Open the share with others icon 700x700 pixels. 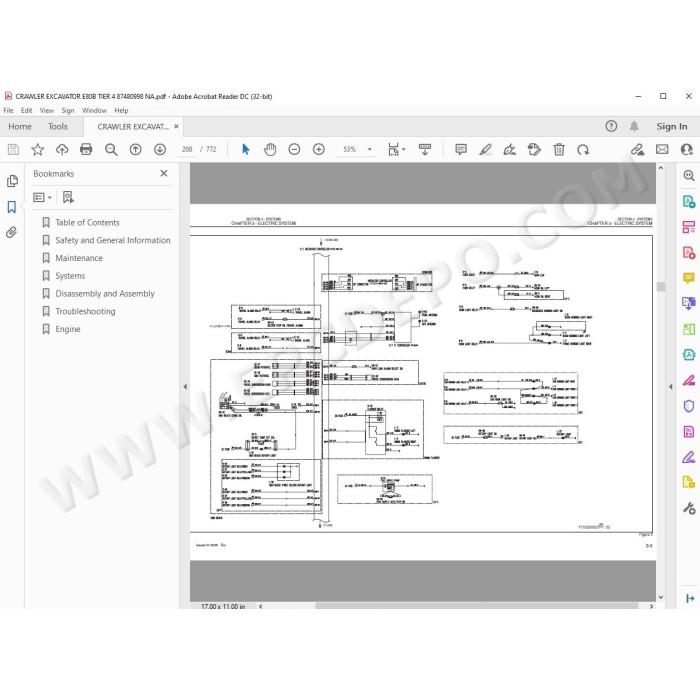tap(687, 149)
